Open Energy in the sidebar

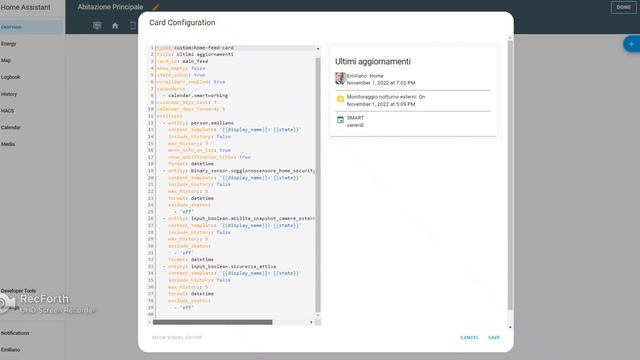[32, 44]
